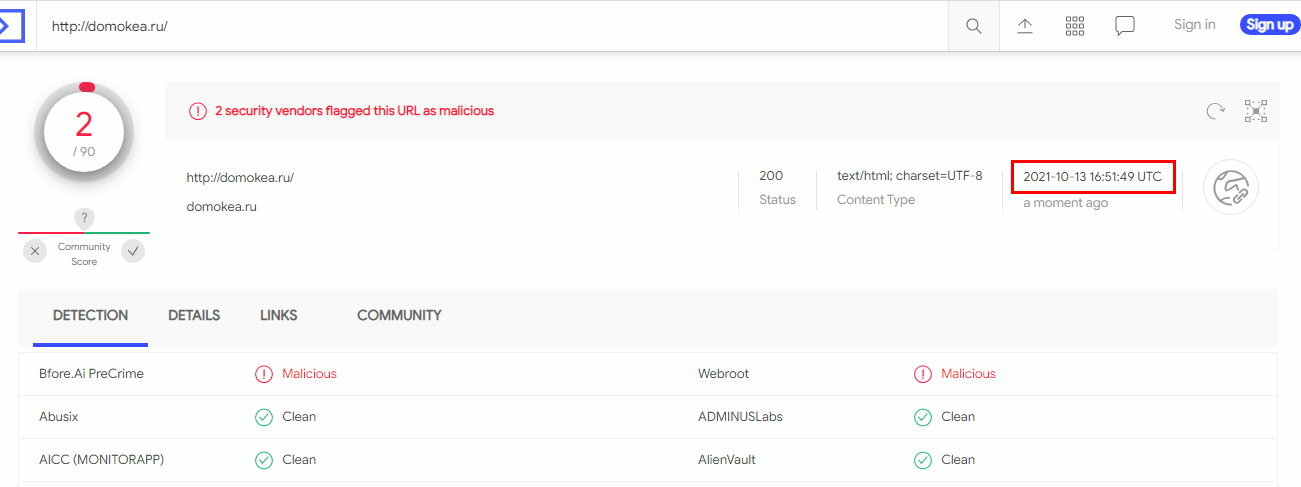Click the 2/90 detection score gauge
The height and width of the screenshot is (487, 1301).
click(x=84, y=132)
